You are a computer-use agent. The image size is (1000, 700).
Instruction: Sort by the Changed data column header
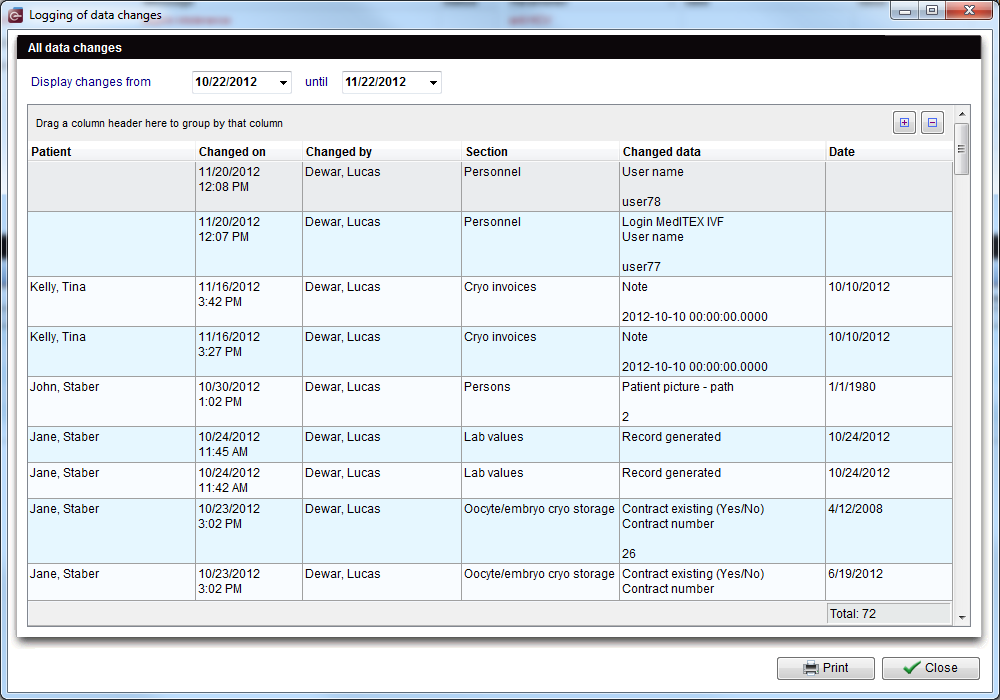(x=723, y=152)
